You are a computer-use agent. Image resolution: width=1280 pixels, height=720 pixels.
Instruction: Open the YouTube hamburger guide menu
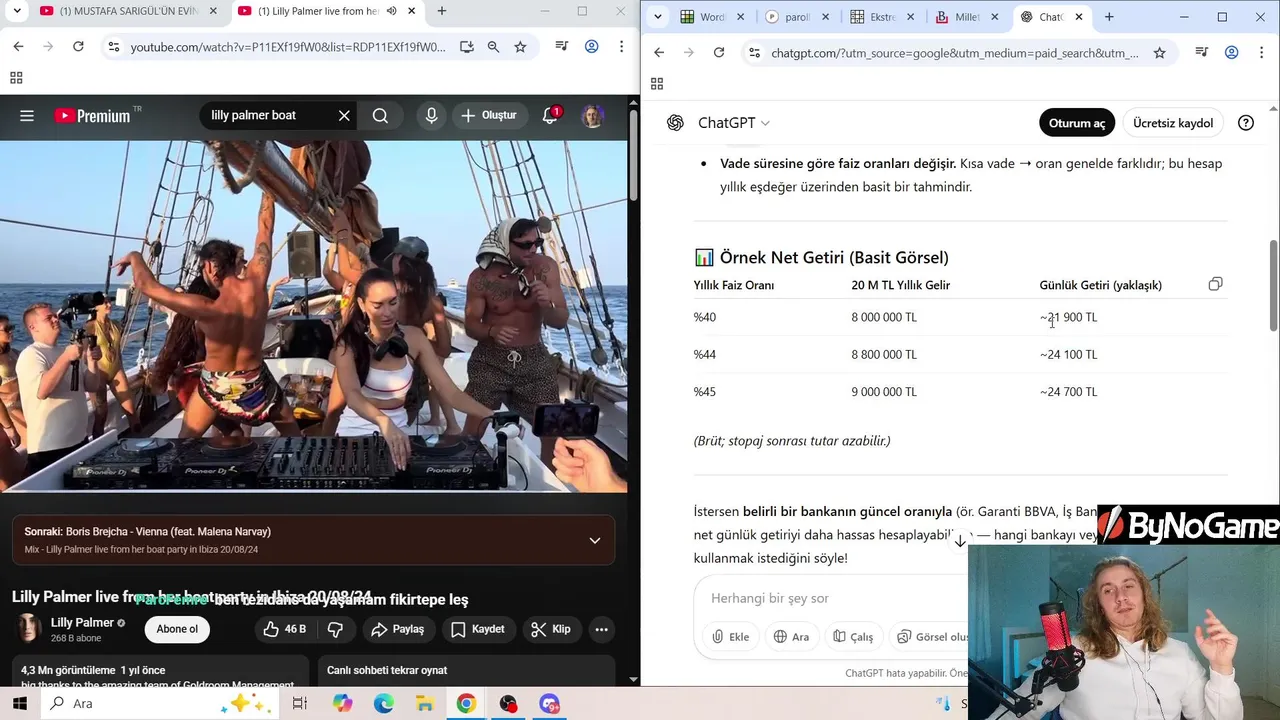point(27,116)
